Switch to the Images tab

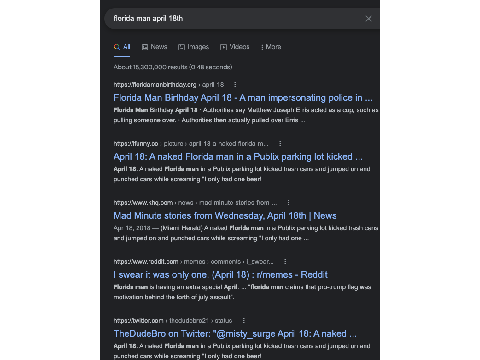coord(193,47)
